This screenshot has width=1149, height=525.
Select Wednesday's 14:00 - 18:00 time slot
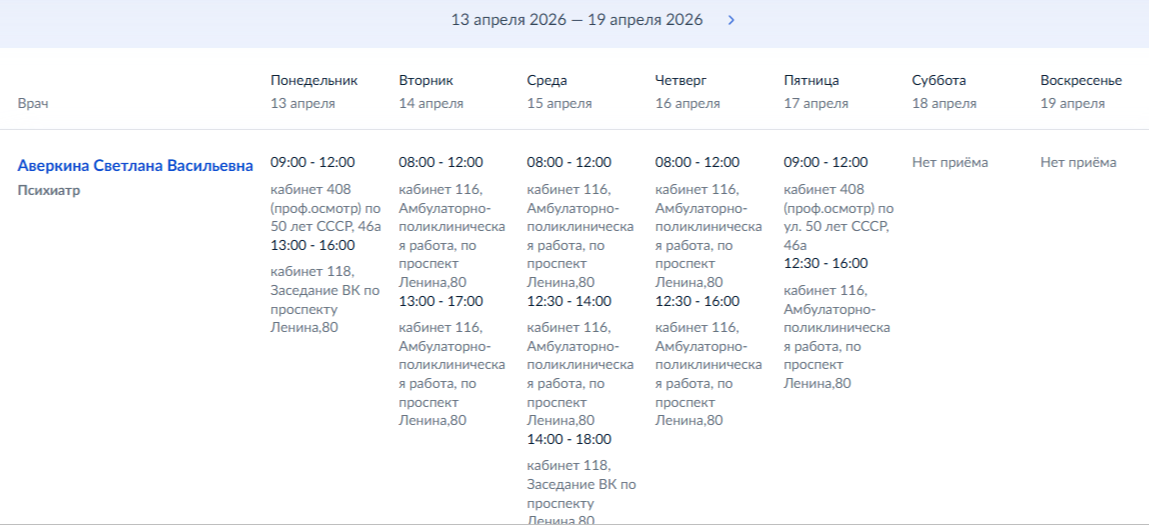point(569,439)
